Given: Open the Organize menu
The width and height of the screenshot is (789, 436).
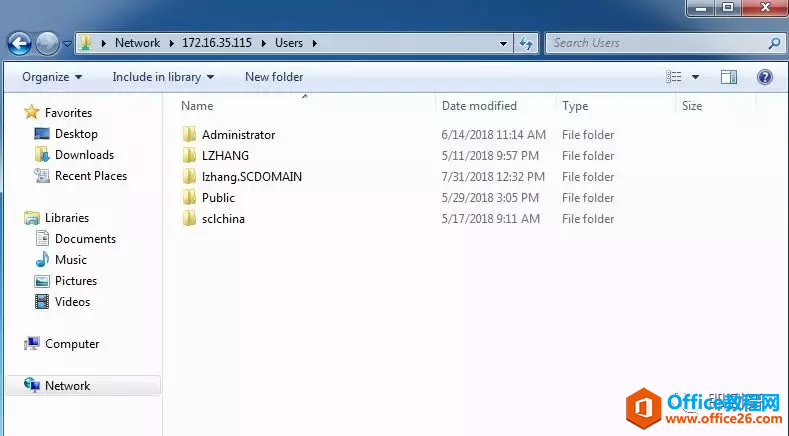Looking at the screenshot, I should [x=52, y=77].
